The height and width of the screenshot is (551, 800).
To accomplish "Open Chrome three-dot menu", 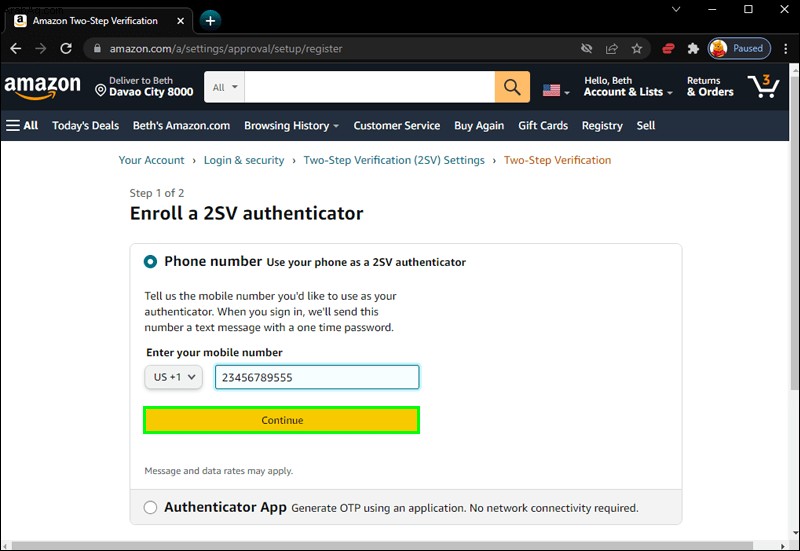I will click(785, 48).
